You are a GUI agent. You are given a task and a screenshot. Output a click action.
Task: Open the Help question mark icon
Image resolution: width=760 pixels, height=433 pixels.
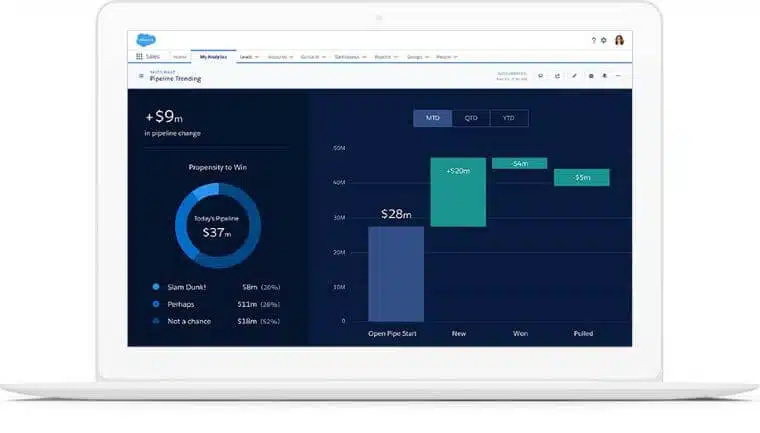pos(594,40)
